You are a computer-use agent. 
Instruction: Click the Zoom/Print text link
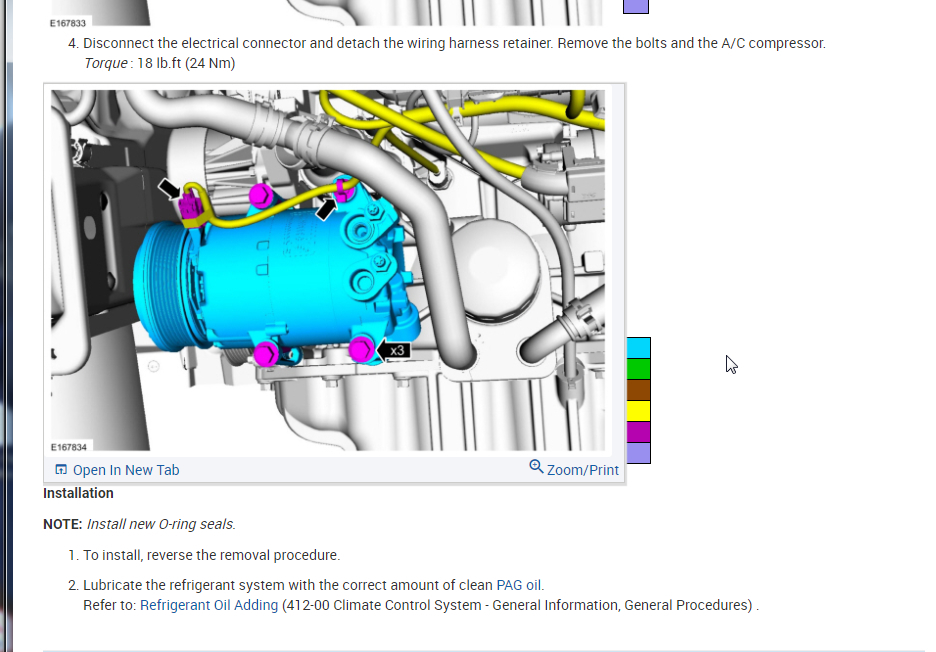point(583,470)
